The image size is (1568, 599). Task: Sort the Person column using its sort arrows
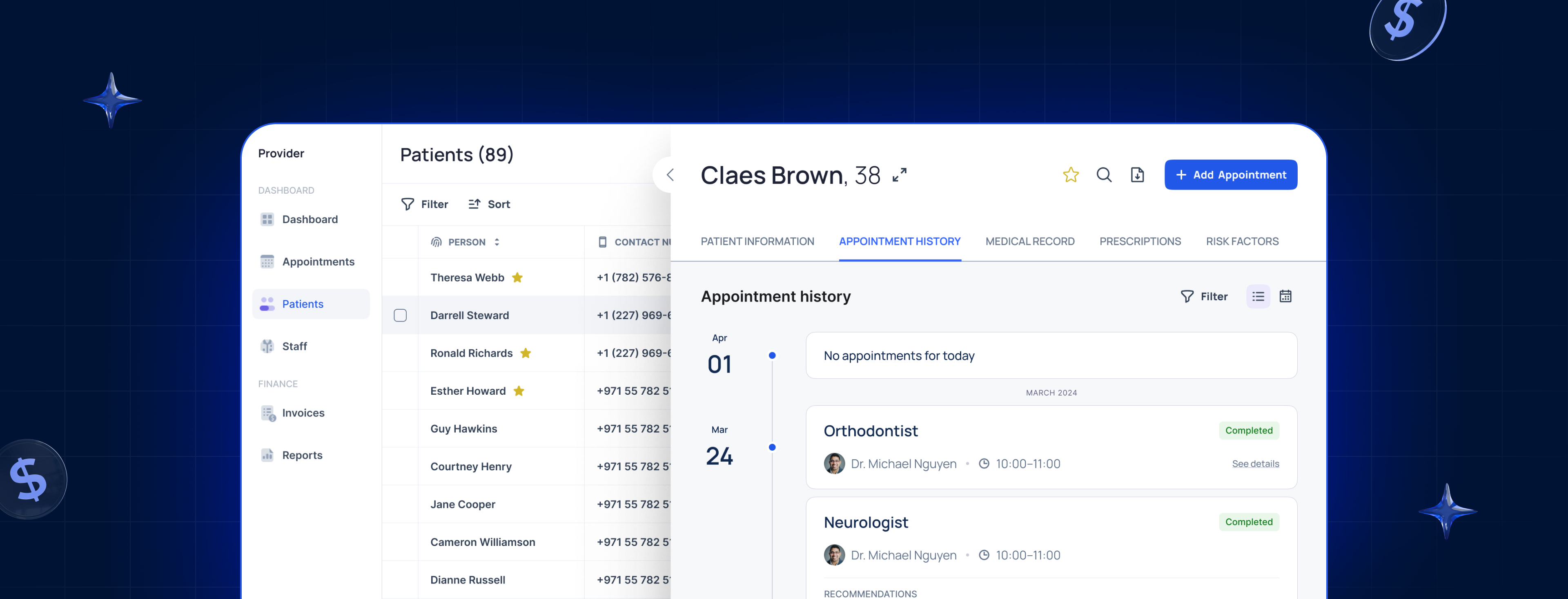pyautogui.click(x=497, y=241)
